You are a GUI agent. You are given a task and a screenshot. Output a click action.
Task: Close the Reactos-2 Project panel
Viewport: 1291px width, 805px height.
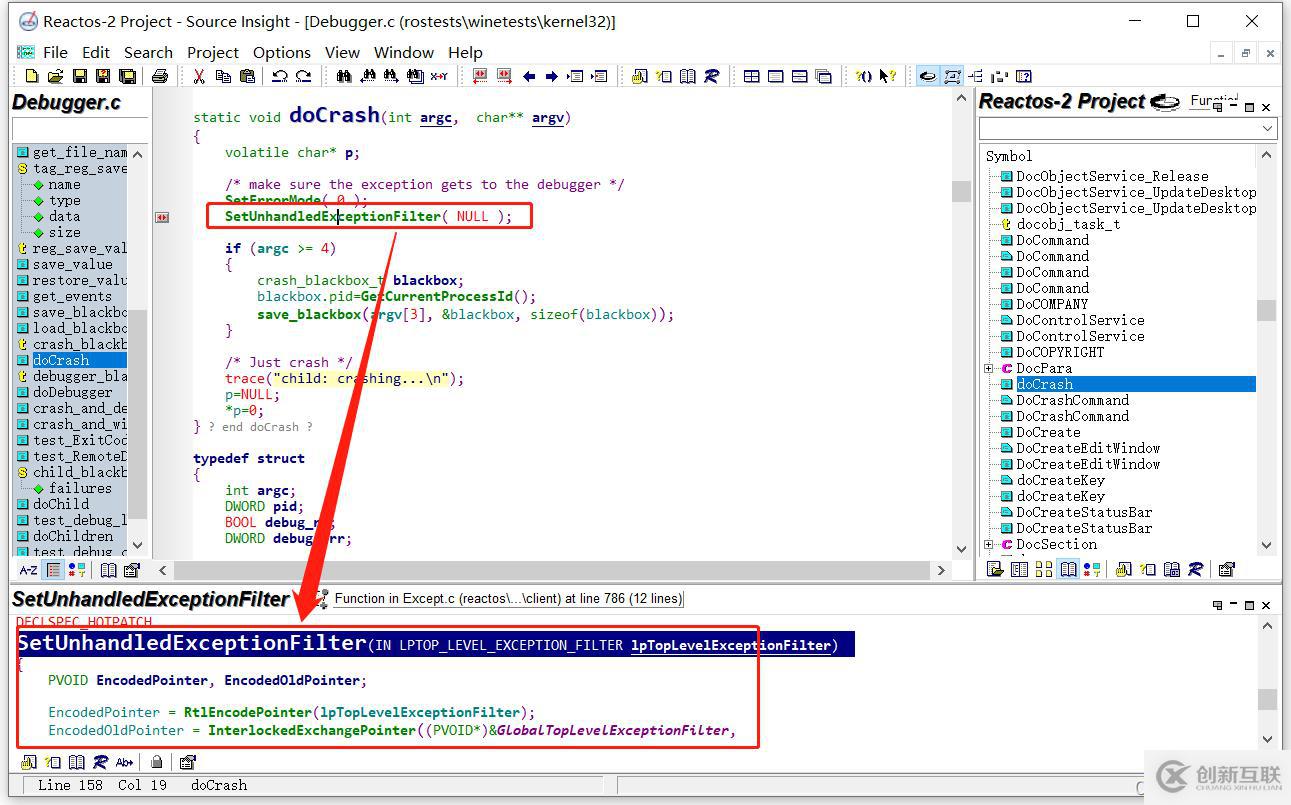click(x=1266, y=106)
